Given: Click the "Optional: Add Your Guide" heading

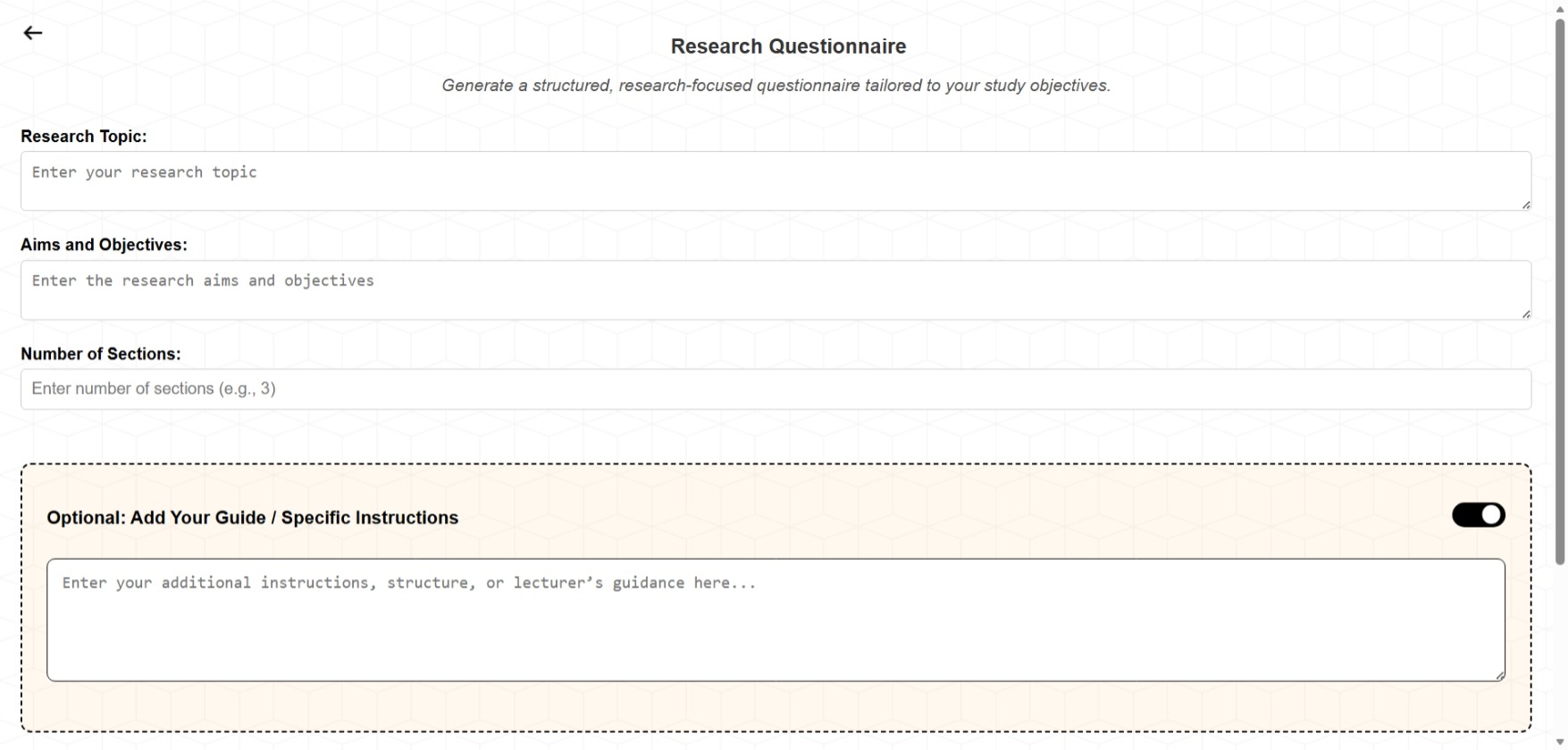Looking at the screenshot, I should coord(252,518).
